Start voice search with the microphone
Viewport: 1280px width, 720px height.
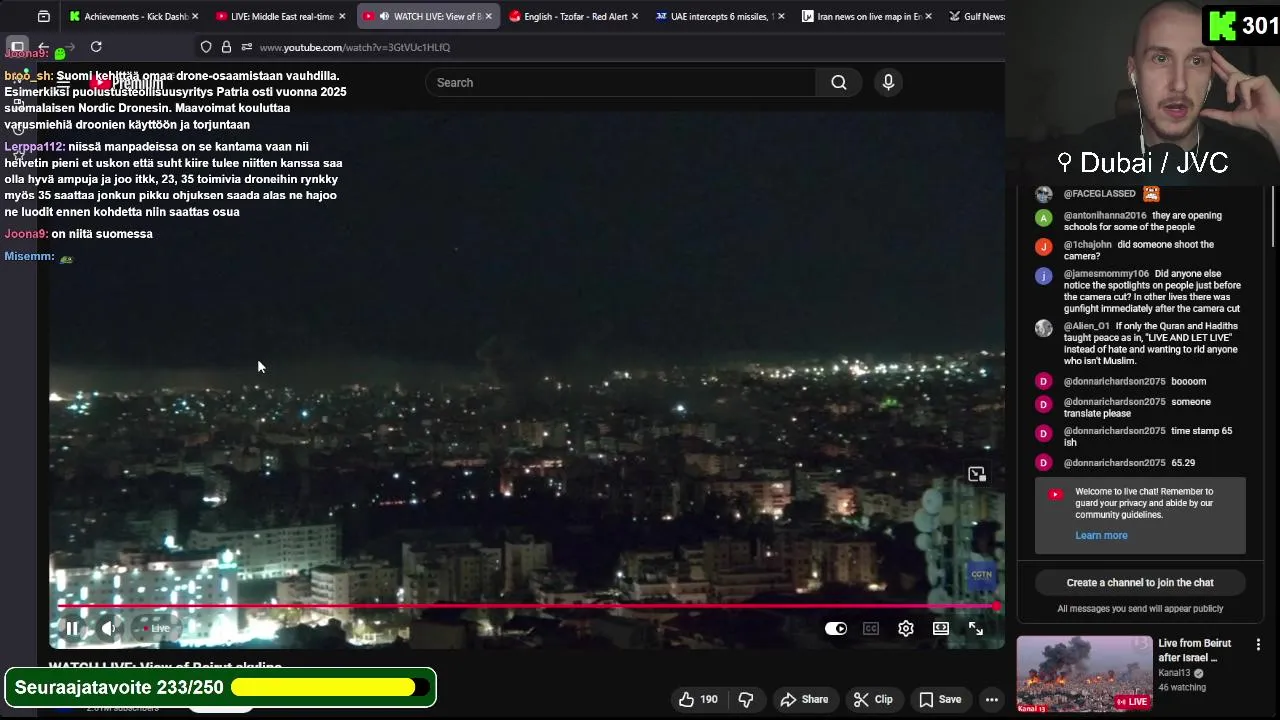coord(888,83)
